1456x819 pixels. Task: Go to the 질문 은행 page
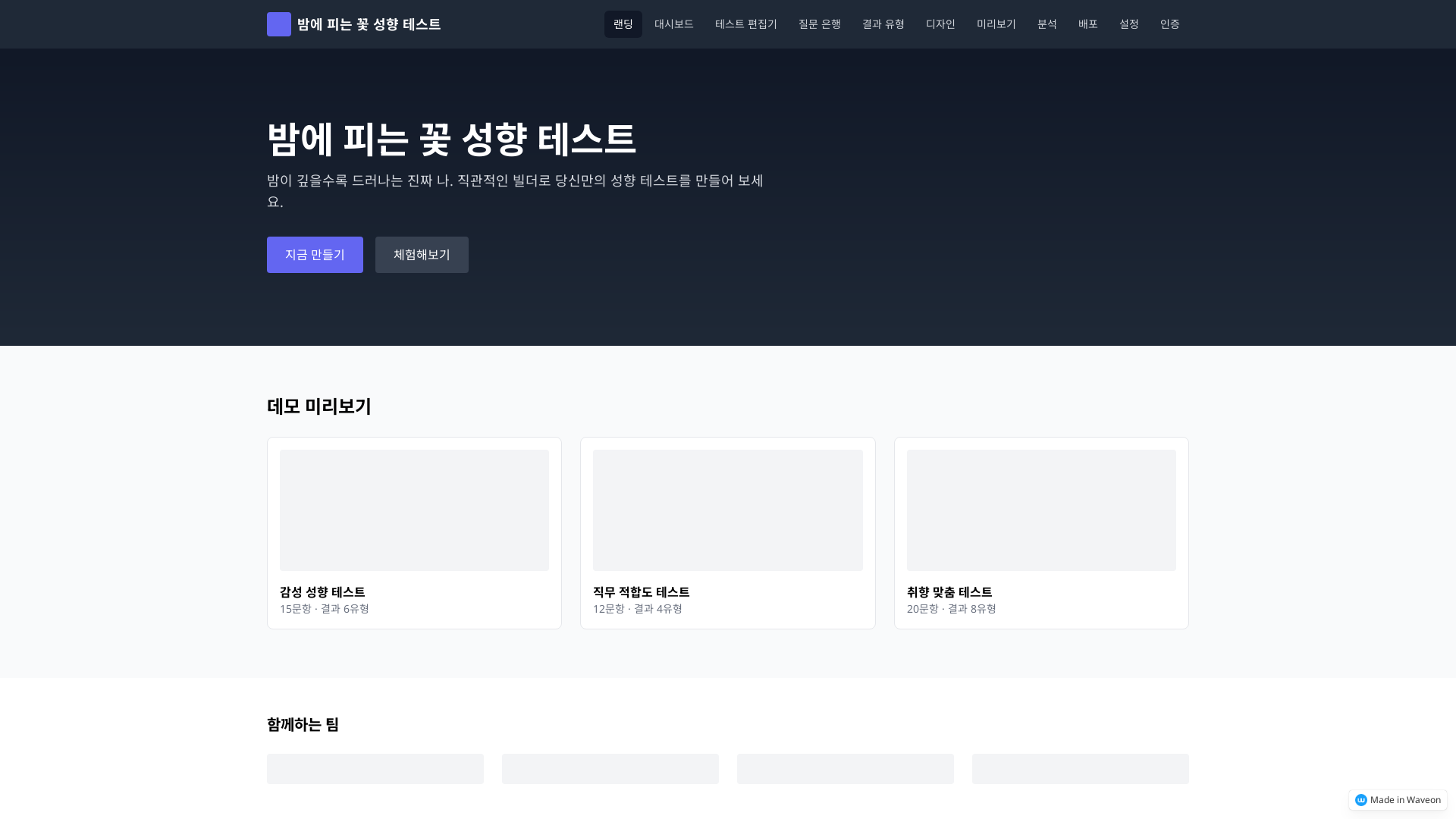click(x=819, y=24)
